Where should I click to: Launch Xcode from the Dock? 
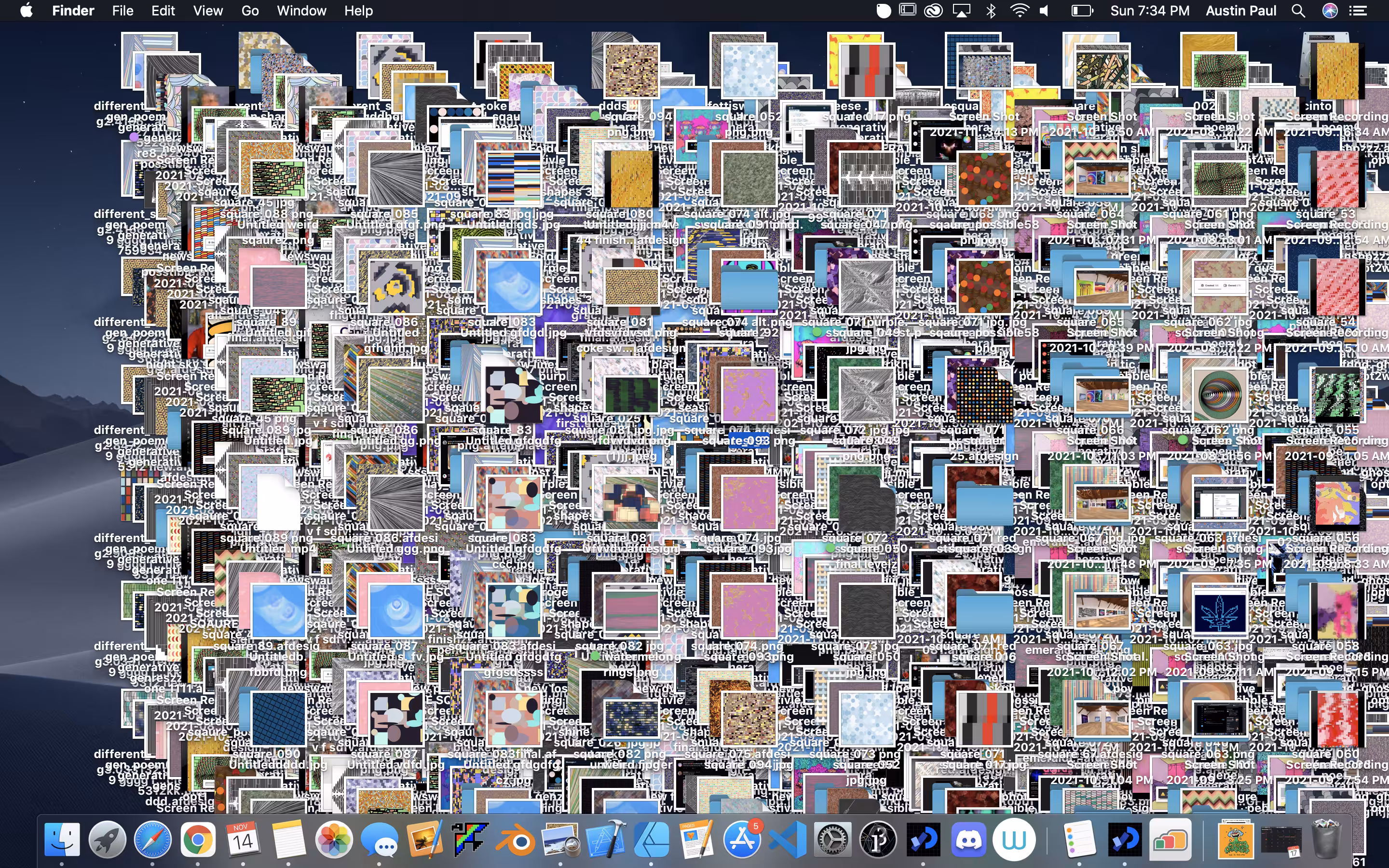point(606,840)
